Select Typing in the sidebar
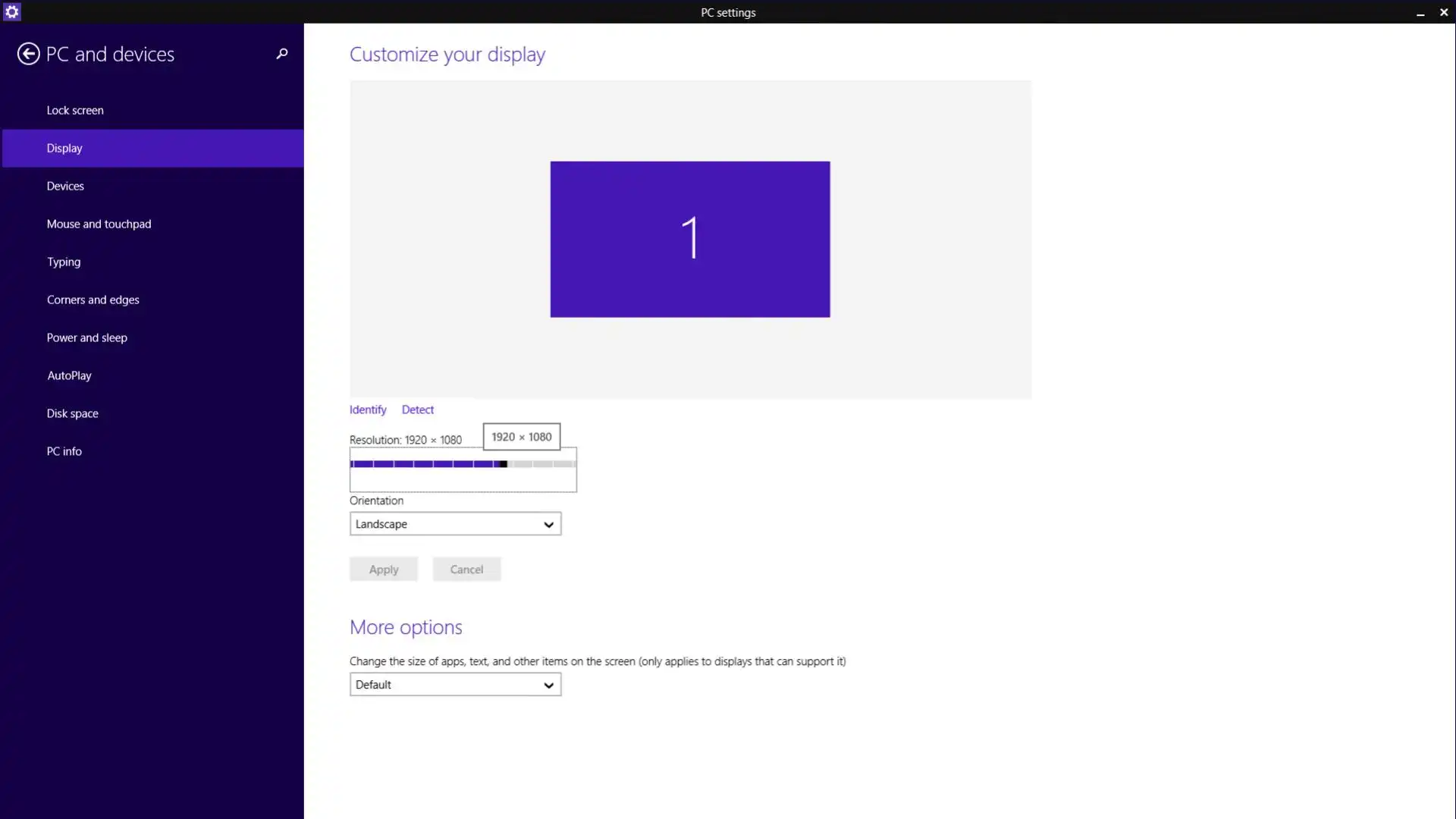Screen dimensions: 1456x819 [x=64, y=262]
